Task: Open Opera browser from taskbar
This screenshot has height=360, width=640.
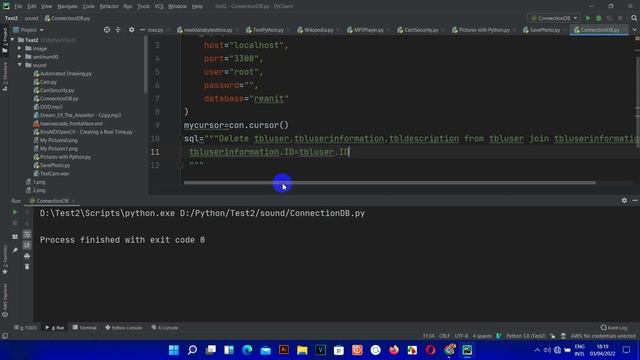Action: [430, 350]
